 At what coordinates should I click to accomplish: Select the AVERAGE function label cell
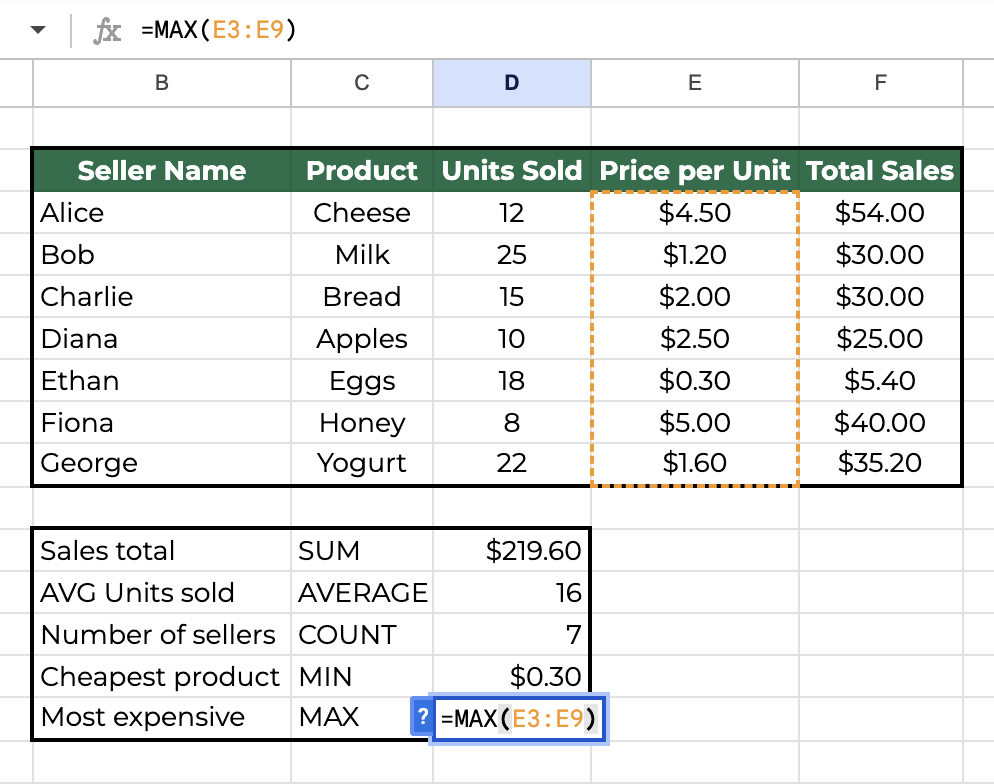(x=362, y=593)
